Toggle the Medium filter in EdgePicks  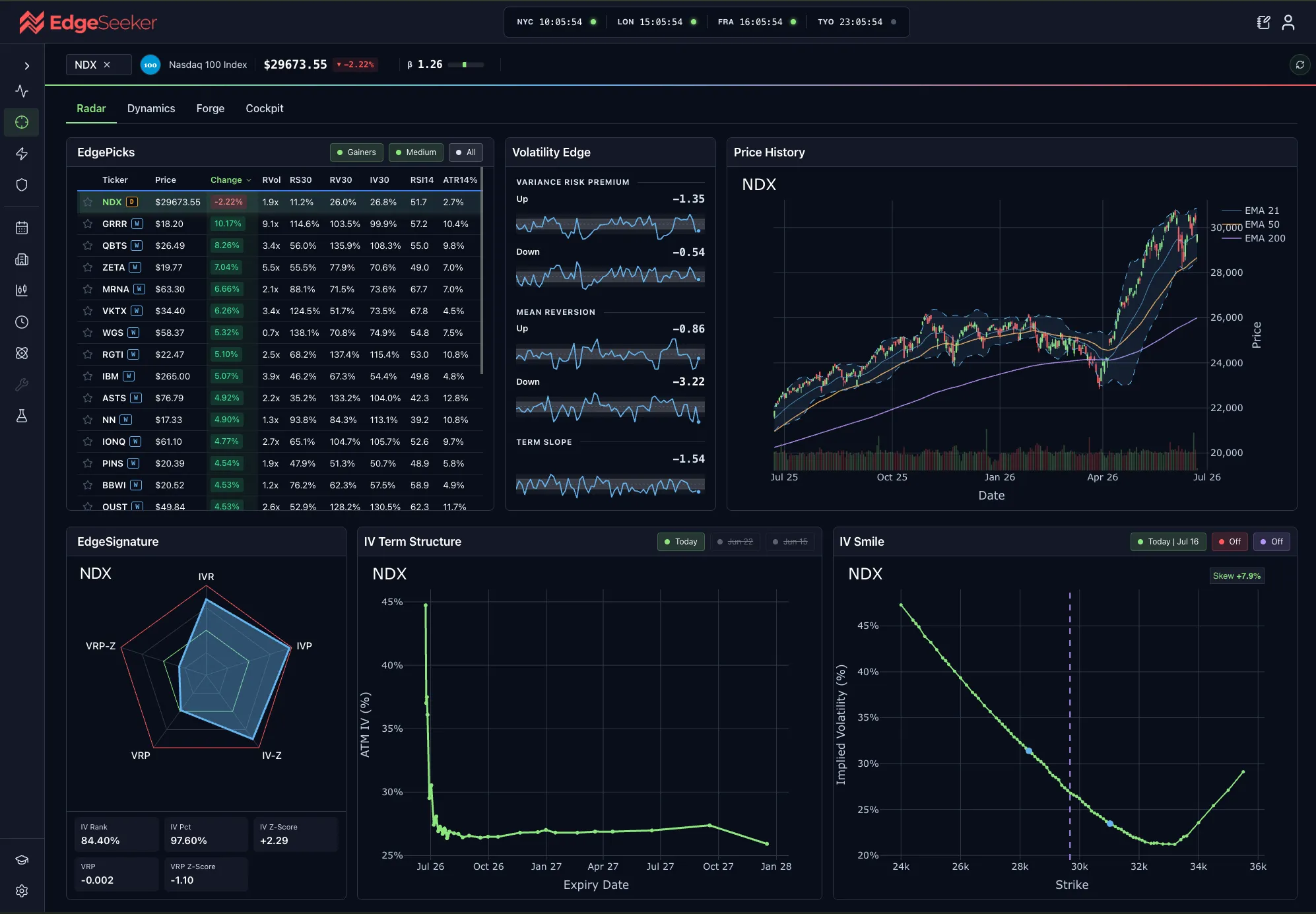coord(416,152)
